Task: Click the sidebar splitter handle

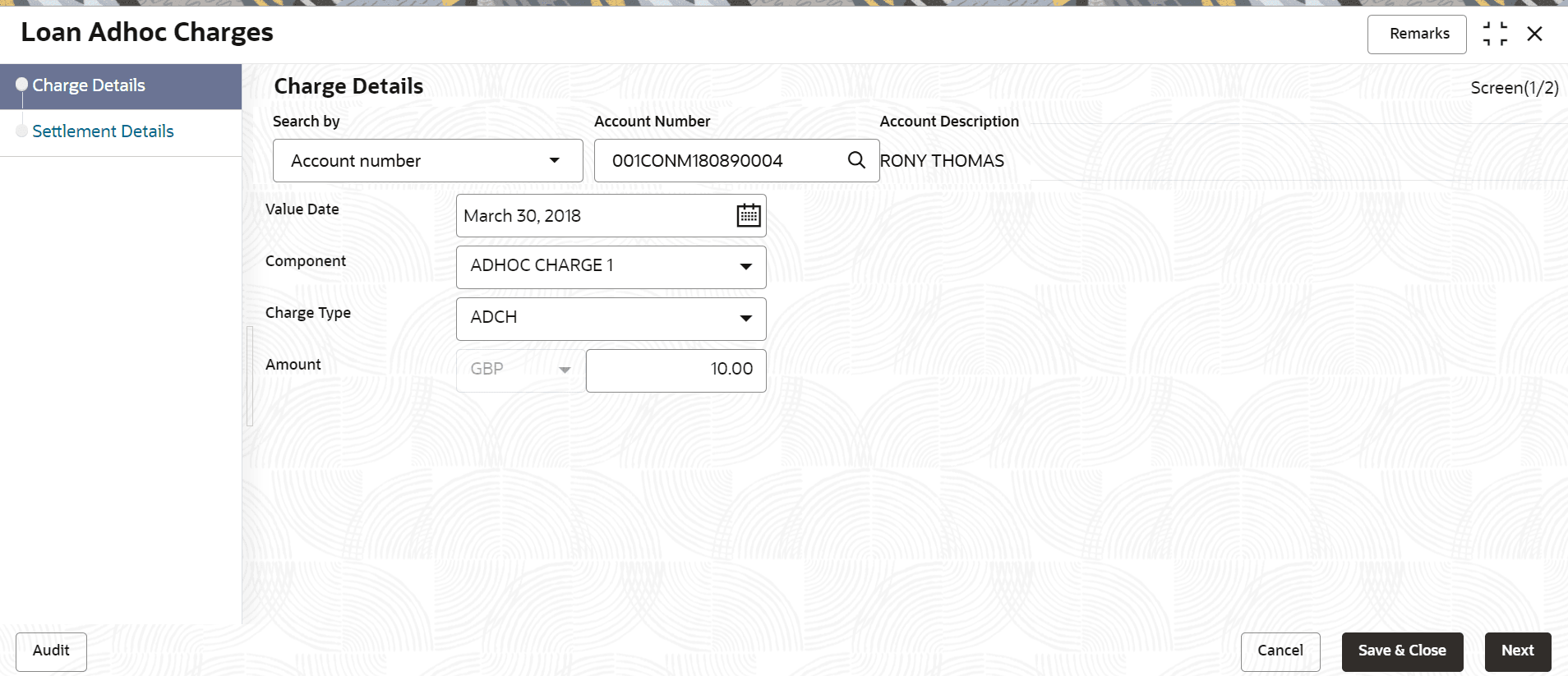Action: [x=250, y=375]
